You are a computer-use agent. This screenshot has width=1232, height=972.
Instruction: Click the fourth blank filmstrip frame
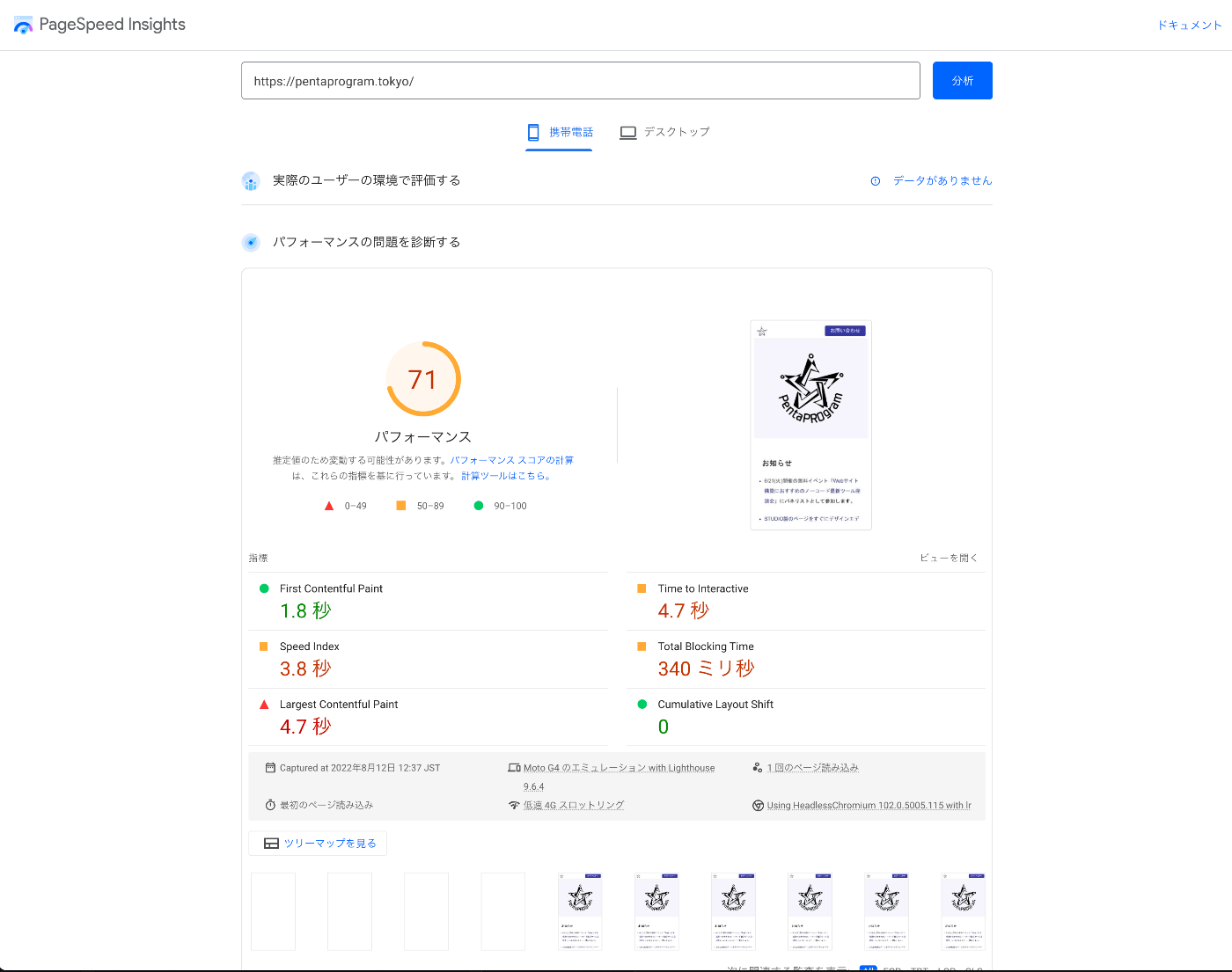click(502, 911)
